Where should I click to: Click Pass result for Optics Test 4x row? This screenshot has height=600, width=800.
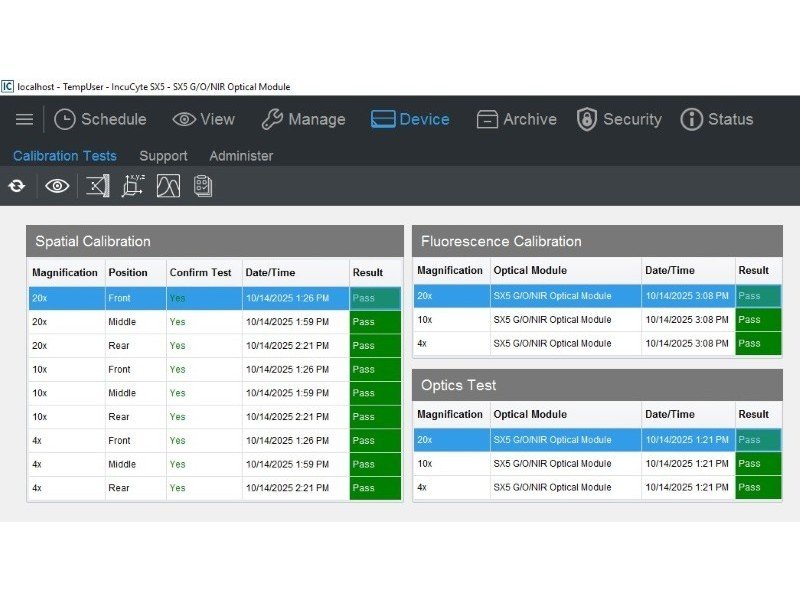[758, 487]
